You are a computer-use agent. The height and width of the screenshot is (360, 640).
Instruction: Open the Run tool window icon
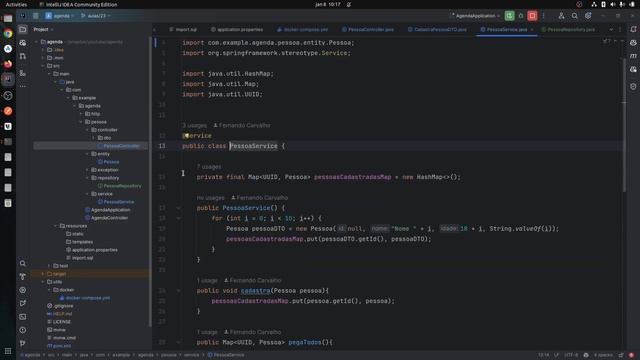tap(23, 303)
